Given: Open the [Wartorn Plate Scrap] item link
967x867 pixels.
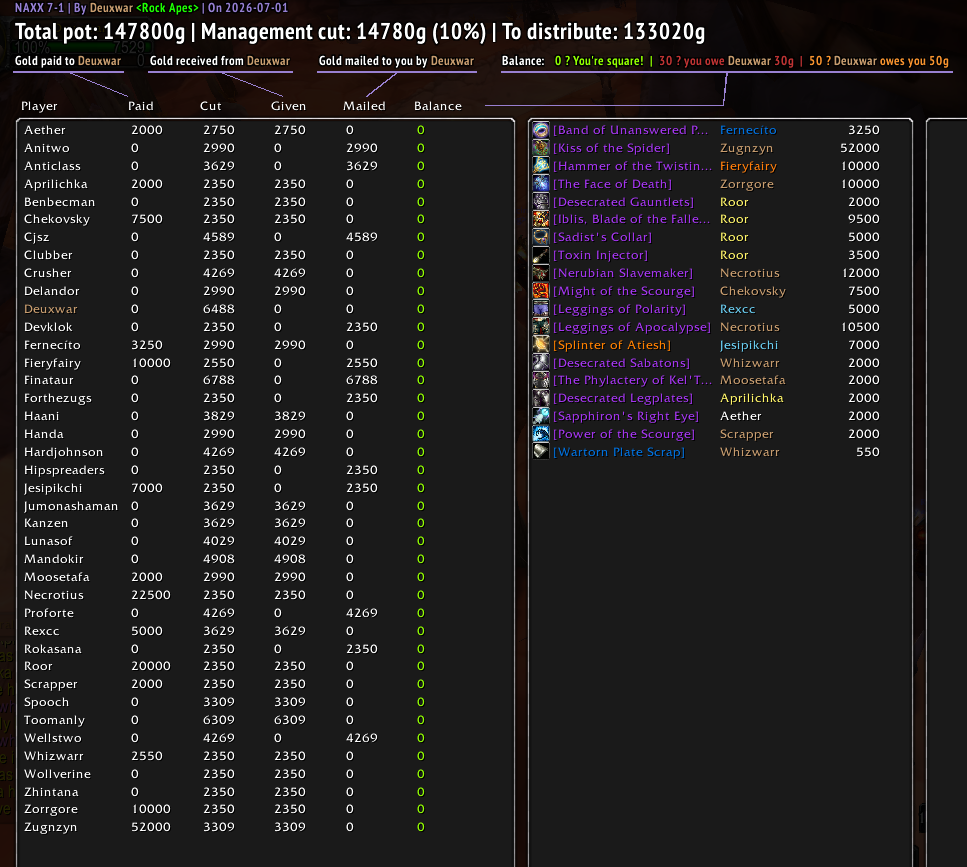Looking at the screenshot, I should pos(619,451).
